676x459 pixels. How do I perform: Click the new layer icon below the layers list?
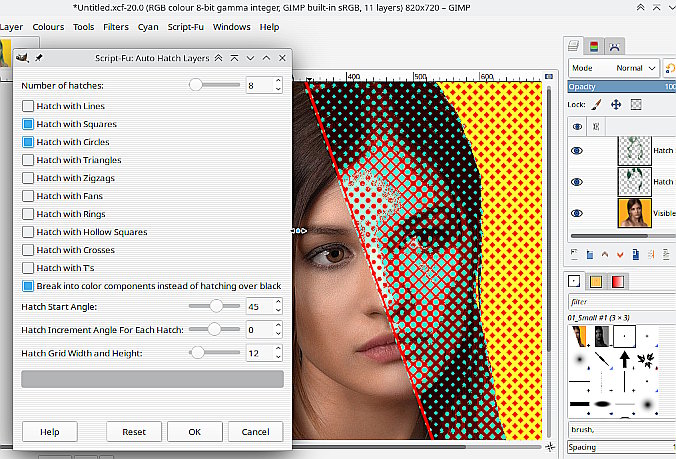(574, 254)
